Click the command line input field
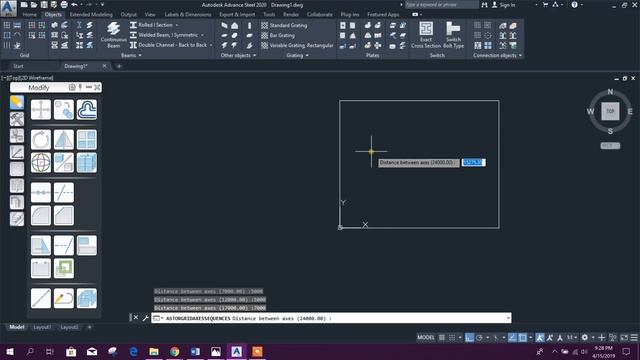 tap(331, 318)
